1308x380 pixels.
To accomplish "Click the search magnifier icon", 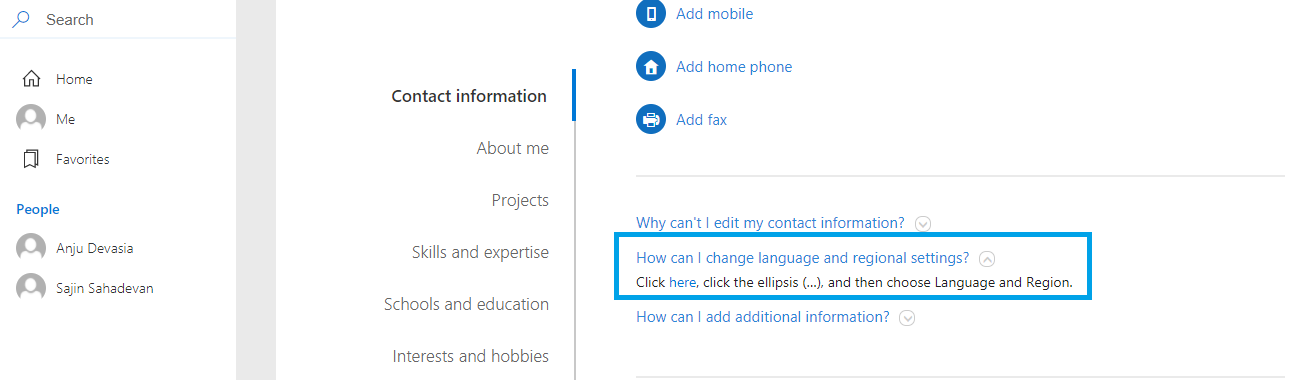I will [21, 19].
